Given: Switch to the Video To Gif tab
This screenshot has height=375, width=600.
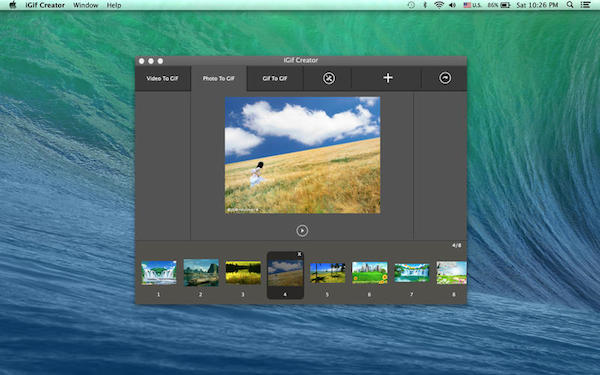Looking at the screenshot, I should (163, 78).
